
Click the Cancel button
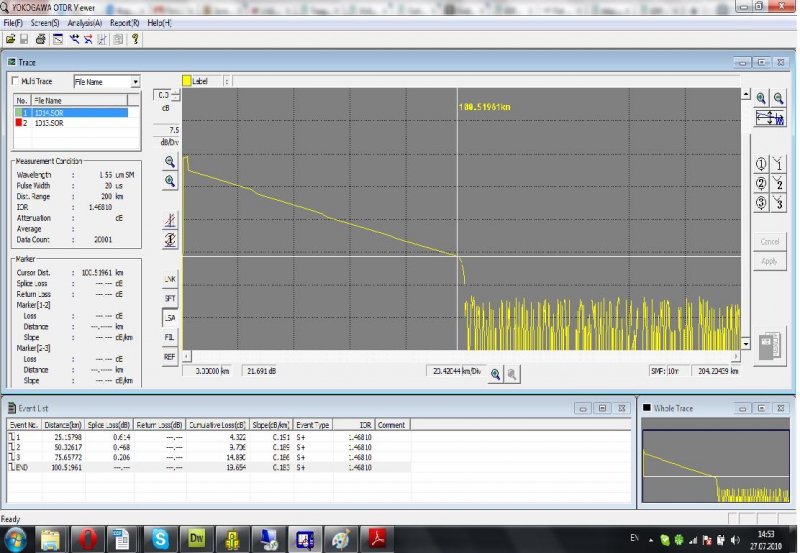click(x=770, y=241)
